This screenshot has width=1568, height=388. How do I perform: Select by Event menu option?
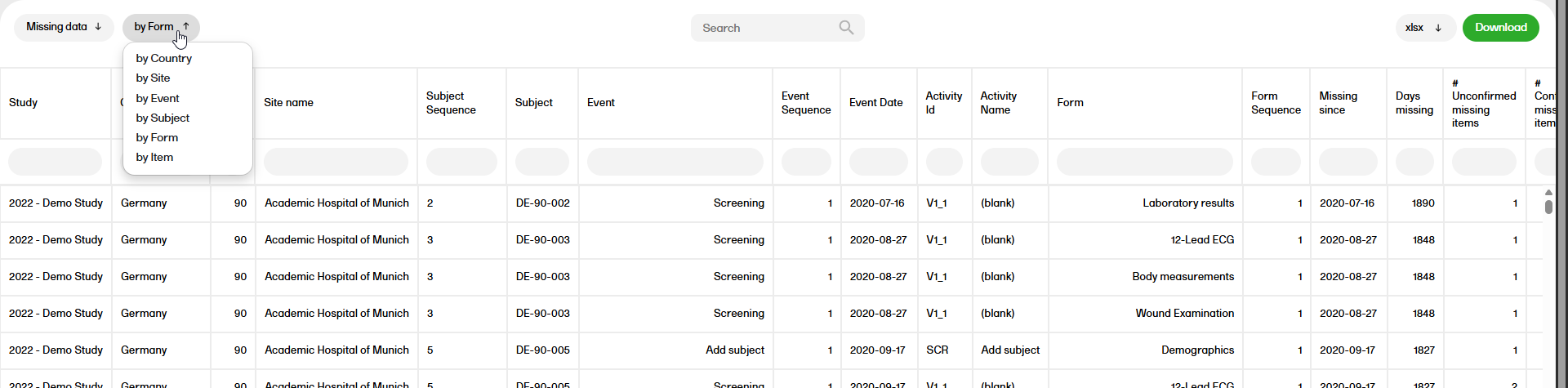pyautogui.click(x=158, y=98)
